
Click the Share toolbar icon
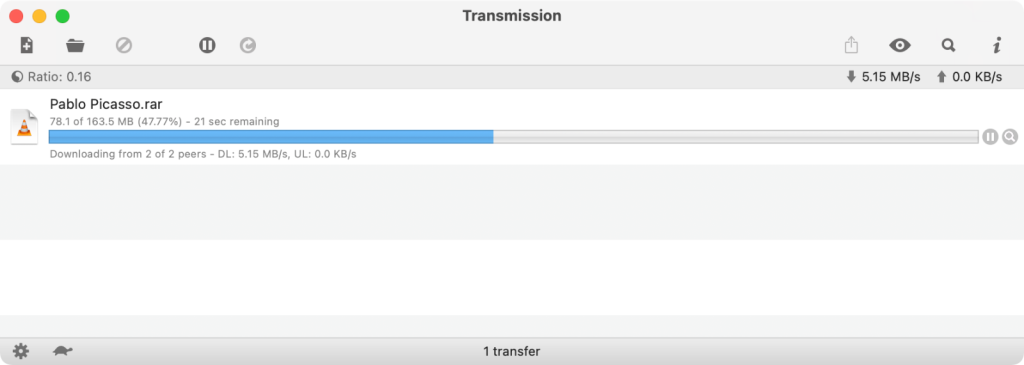(851, 45)
